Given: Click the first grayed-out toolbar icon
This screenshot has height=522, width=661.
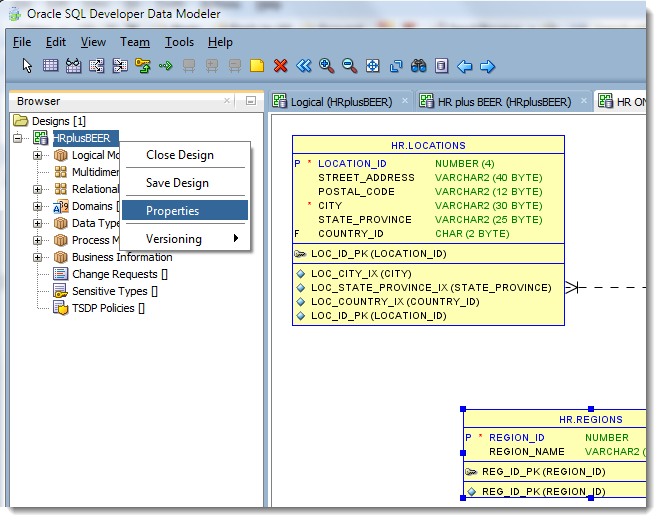Looking at the screenshot, I should [189, 66].
